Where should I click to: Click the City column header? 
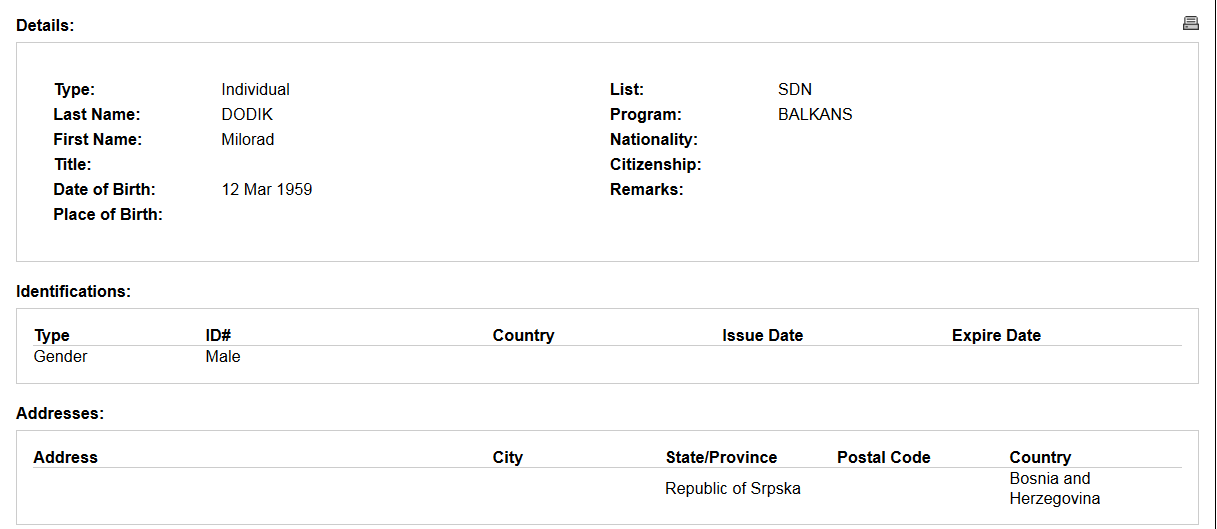point(507,458)
